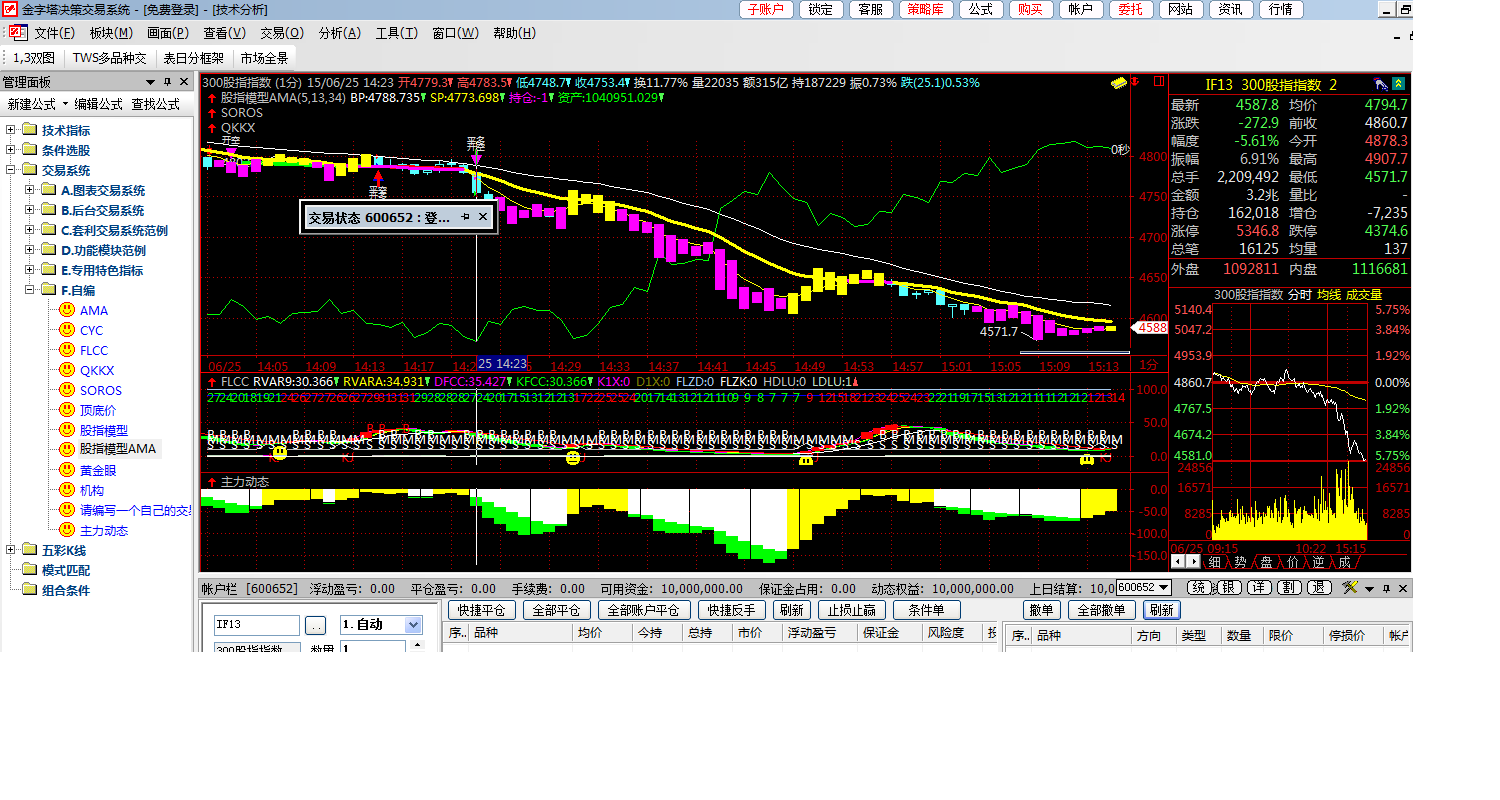Click red up-arrow beside FLCC indicator label
This screenshot has height=800, width=1500.
click(x=211, y=381)
